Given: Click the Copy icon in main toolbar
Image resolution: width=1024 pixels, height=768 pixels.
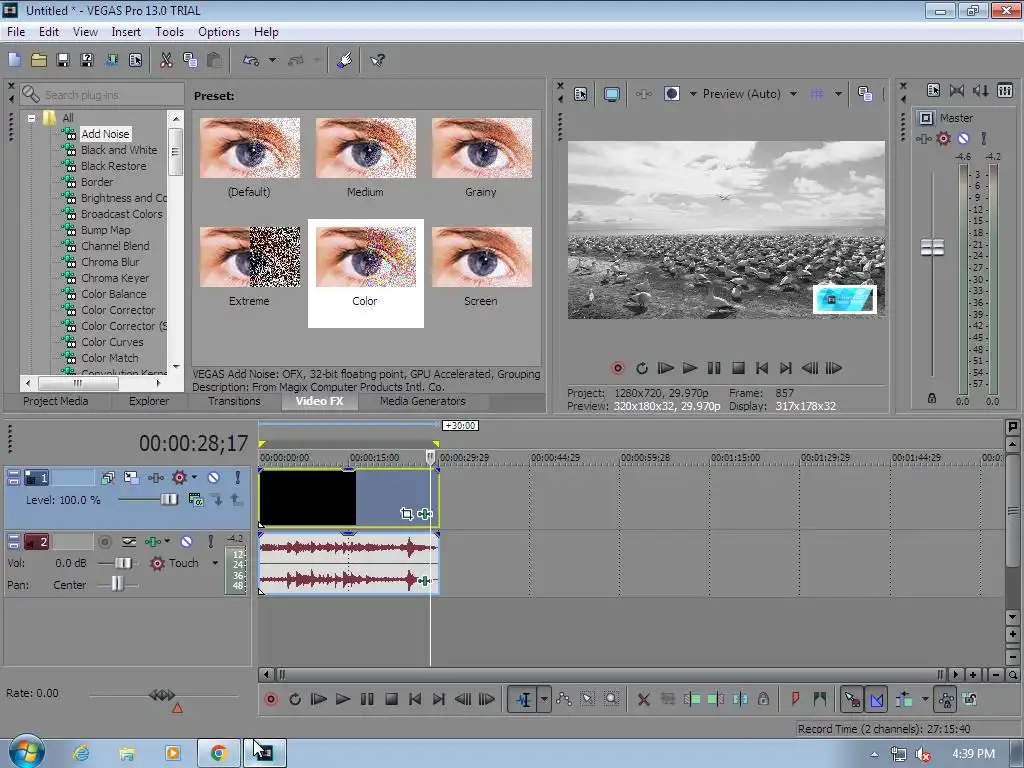Looking at the screenshot, I should 190,60.
